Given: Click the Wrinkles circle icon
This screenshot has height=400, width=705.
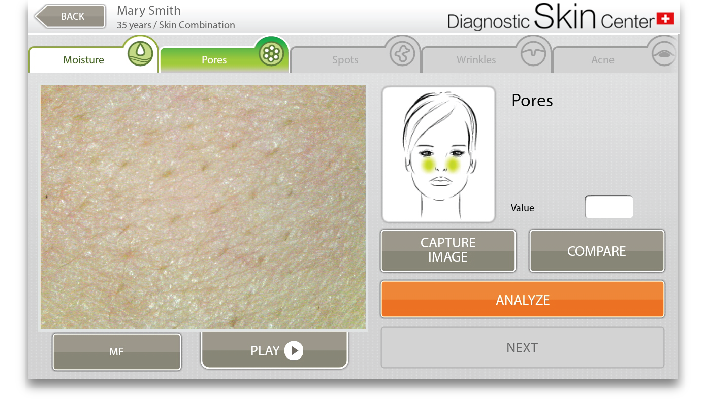Looking at the screenshot, I should 533,53.
